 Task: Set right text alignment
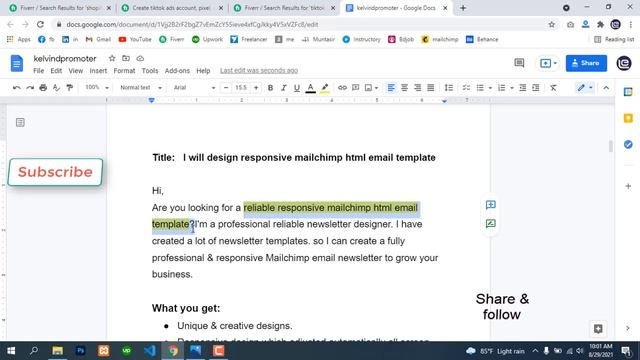tap(417, 88)
